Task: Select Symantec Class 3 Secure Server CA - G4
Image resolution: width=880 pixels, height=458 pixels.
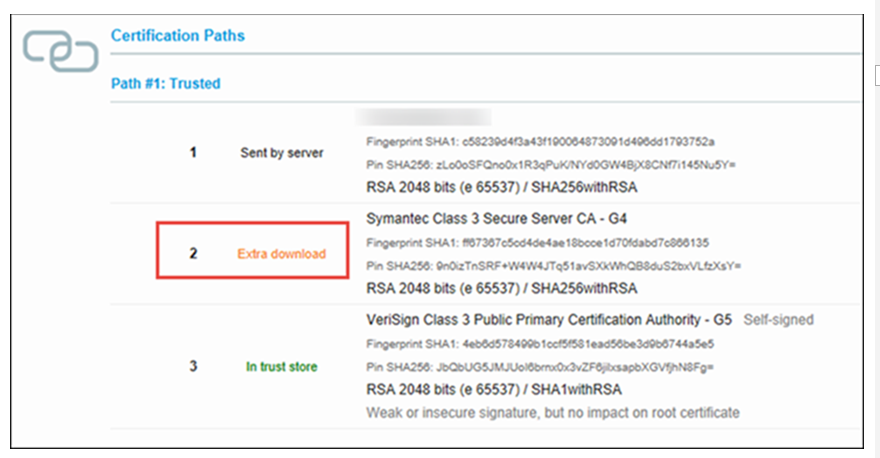Action: pyautogui.click(x=496, y=218)
